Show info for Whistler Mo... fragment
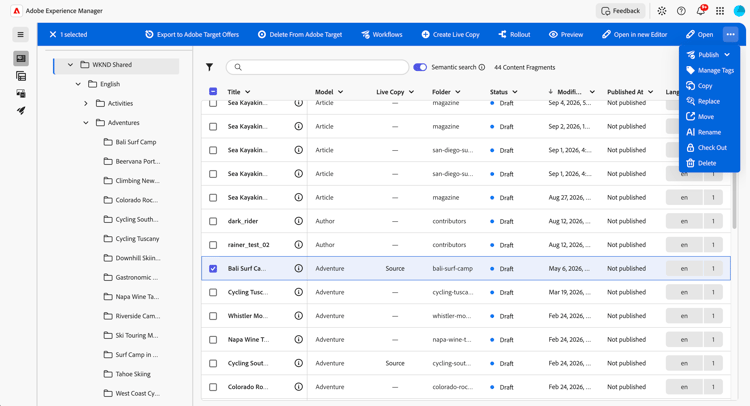750x406 pixels. [298, 316]
